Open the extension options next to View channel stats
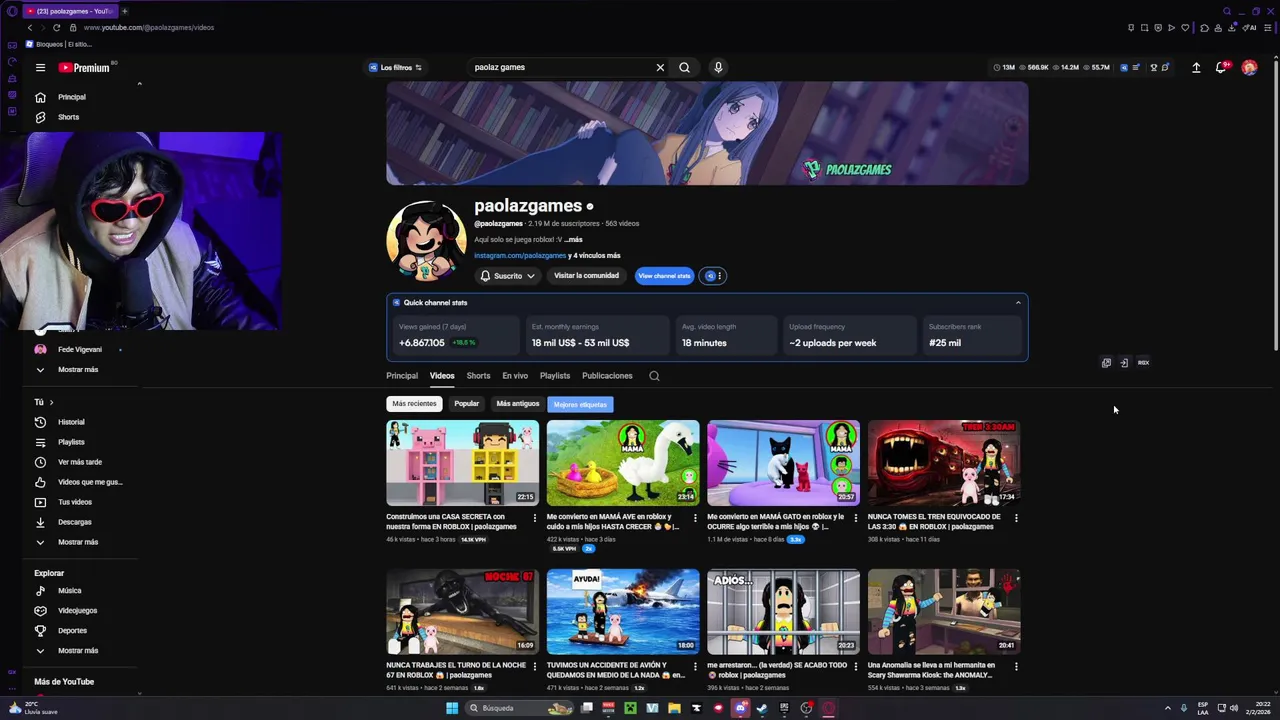The height and width of the screenshot is (720, 1280). pyautogui.click(x=713, y=276)
